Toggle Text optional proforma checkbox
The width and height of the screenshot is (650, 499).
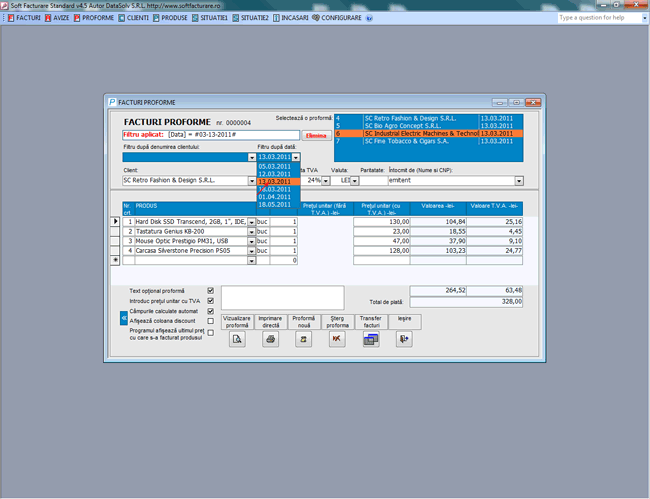pos(211,291)
